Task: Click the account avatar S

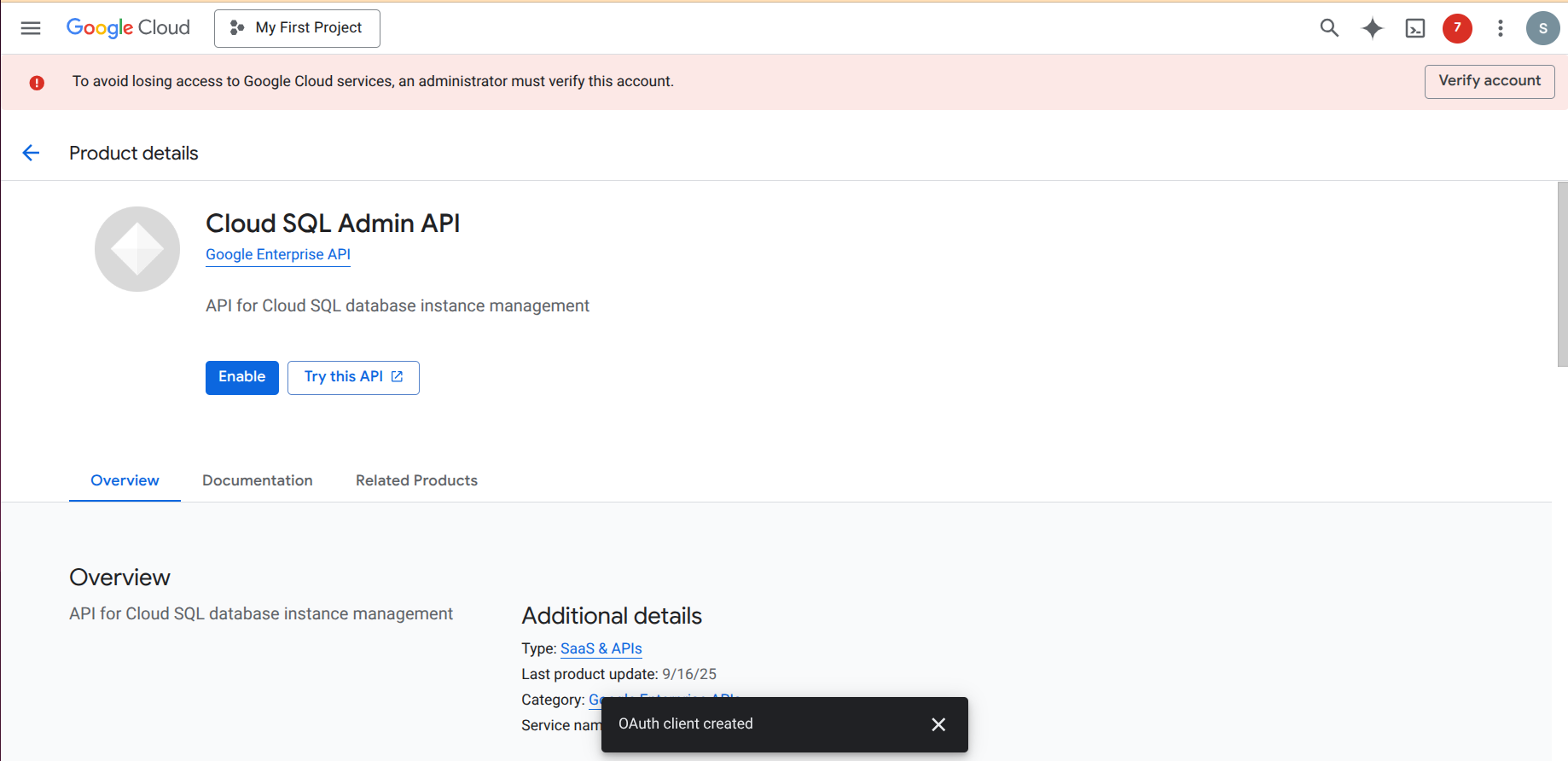Action: [x=1542, y=28]
